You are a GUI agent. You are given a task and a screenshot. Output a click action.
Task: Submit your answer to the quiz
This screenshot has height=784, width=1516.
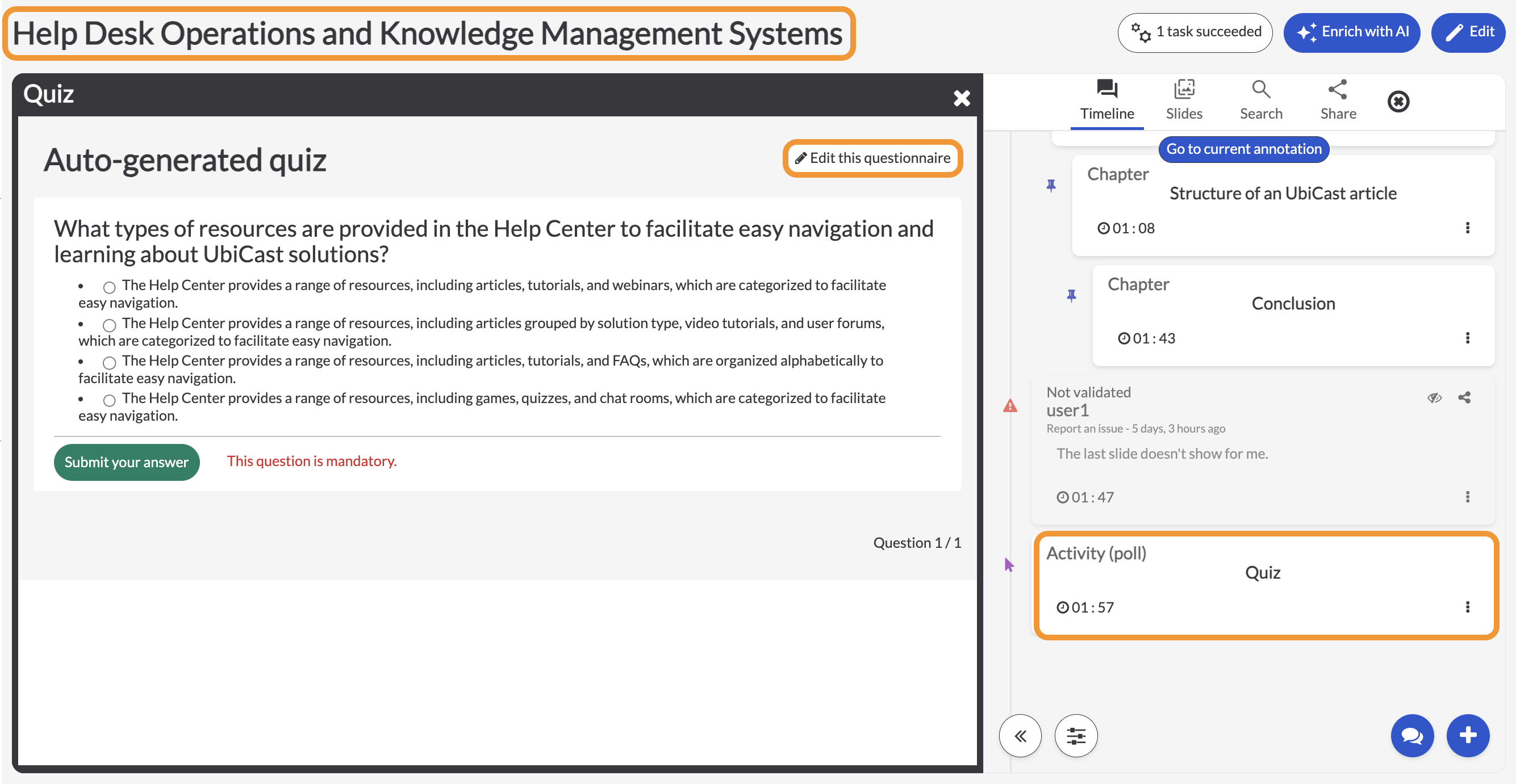tap(127, 462)
